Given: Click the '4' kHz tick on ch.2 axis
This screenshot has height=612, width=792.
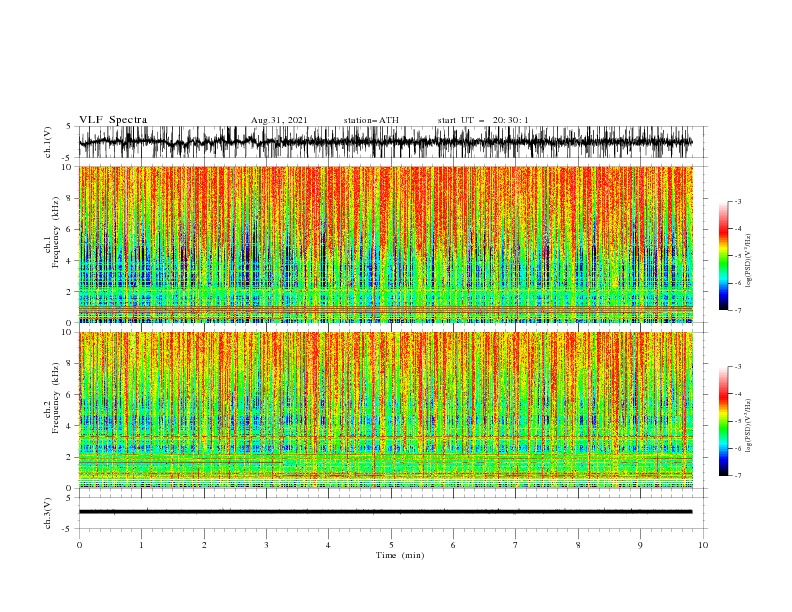Looking at the screenshot, I should click(69, 426).
